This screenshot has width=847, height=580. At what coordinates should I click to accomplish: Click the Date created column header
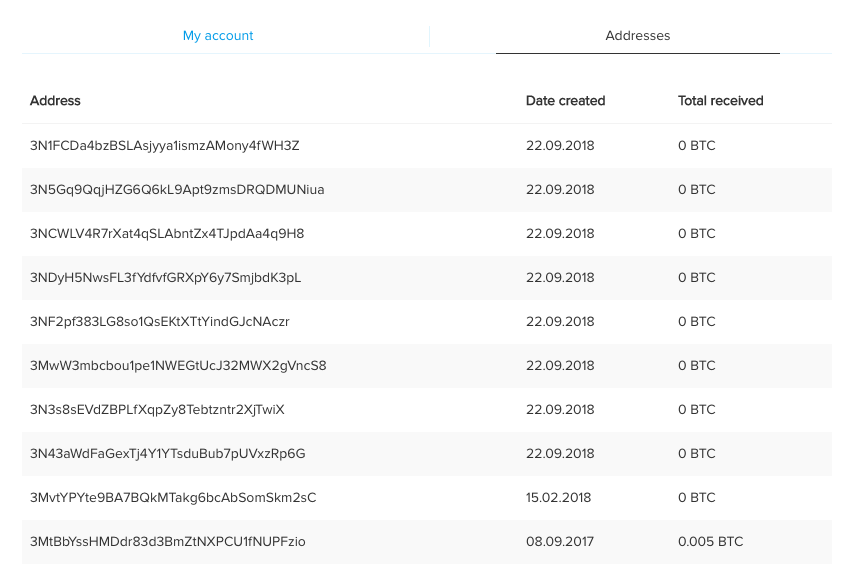point(565,101)
